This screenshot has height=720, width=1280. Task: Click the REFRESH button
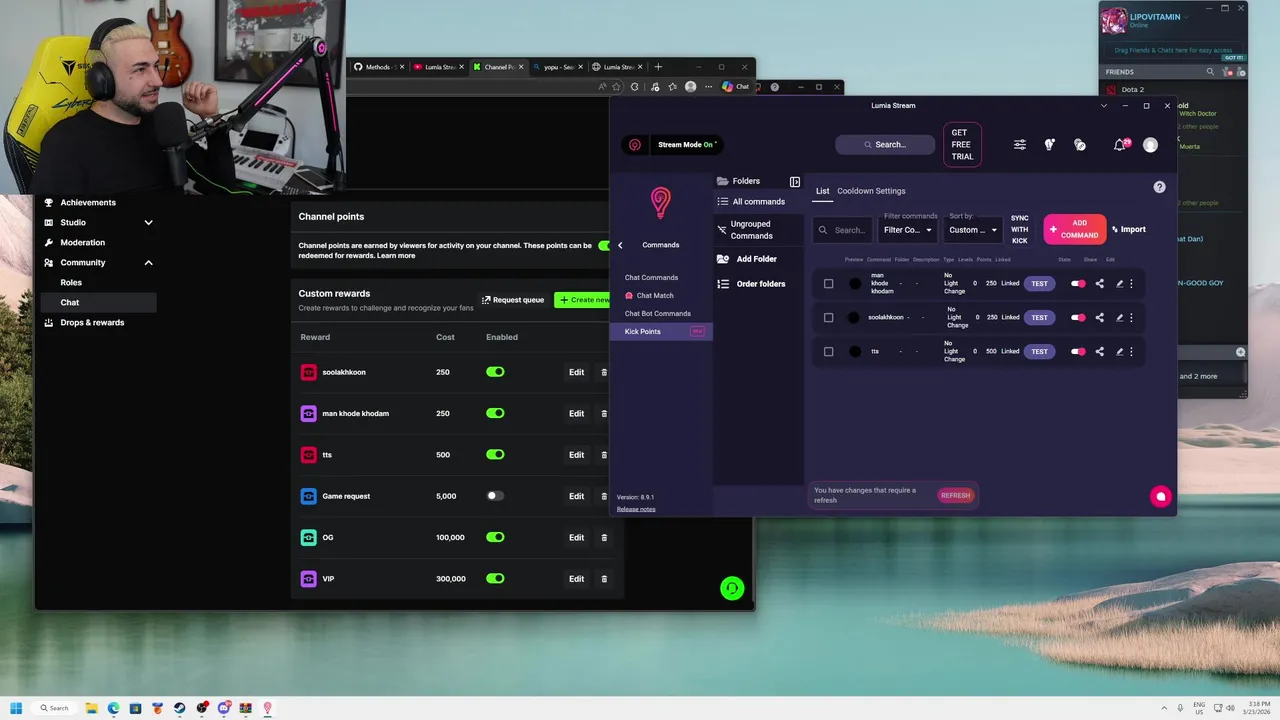(x=955, y=496)
